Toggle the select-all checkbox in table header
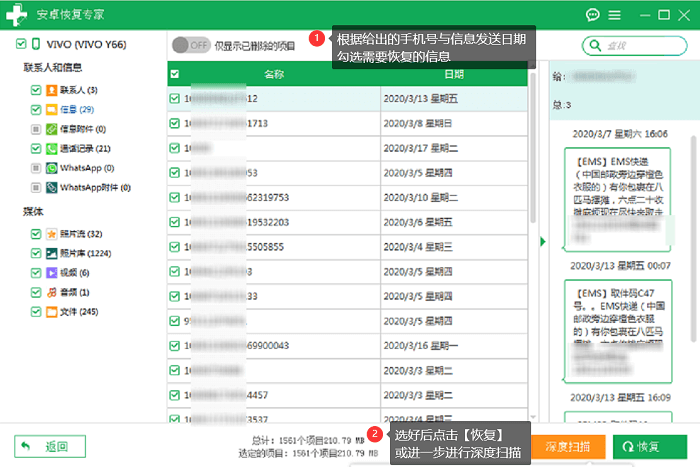The image size is (700, 467). 175,74
